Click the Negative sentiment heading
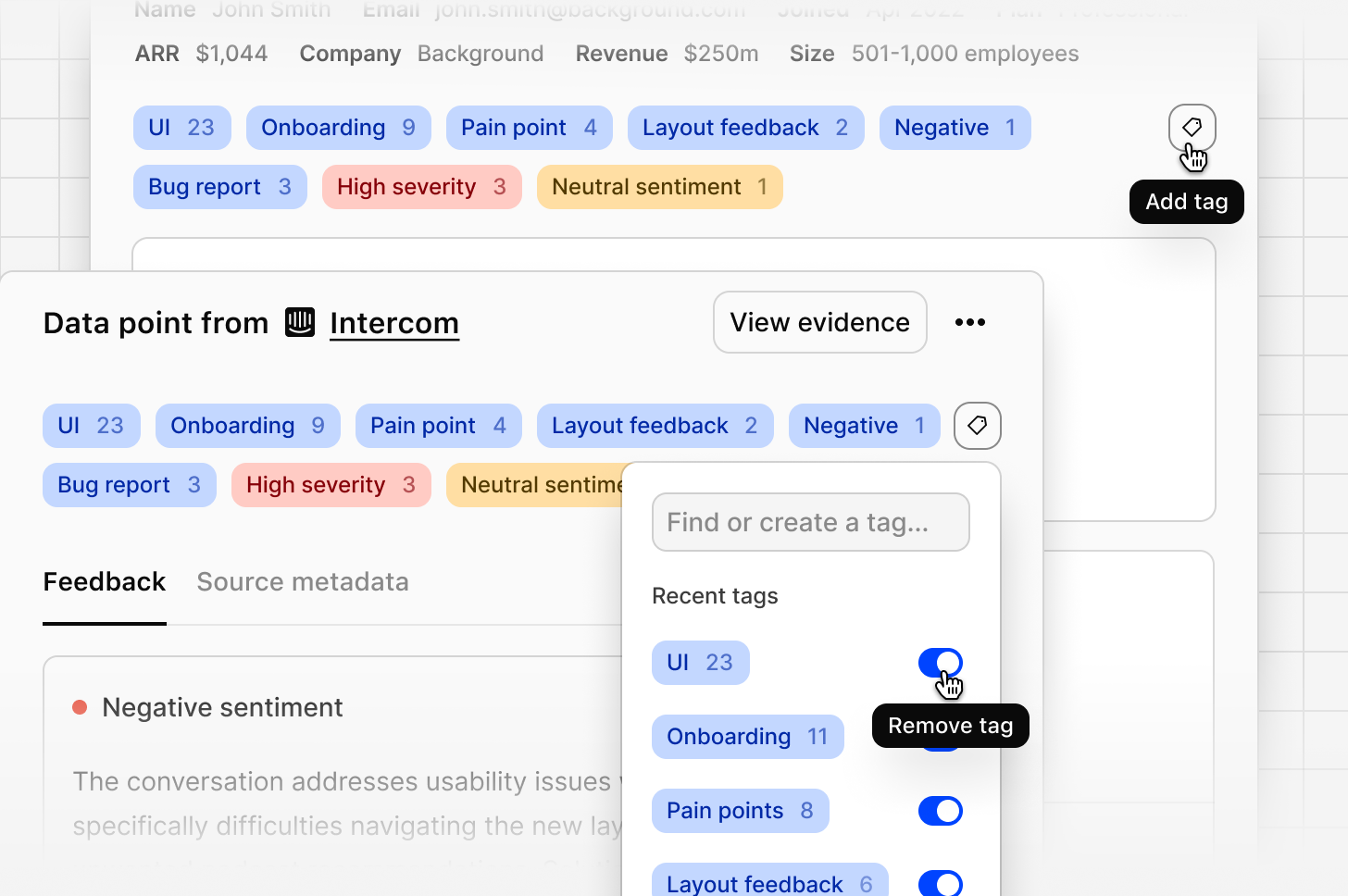The height and width of the screenshot is (896, 1348). pos(222,707)
